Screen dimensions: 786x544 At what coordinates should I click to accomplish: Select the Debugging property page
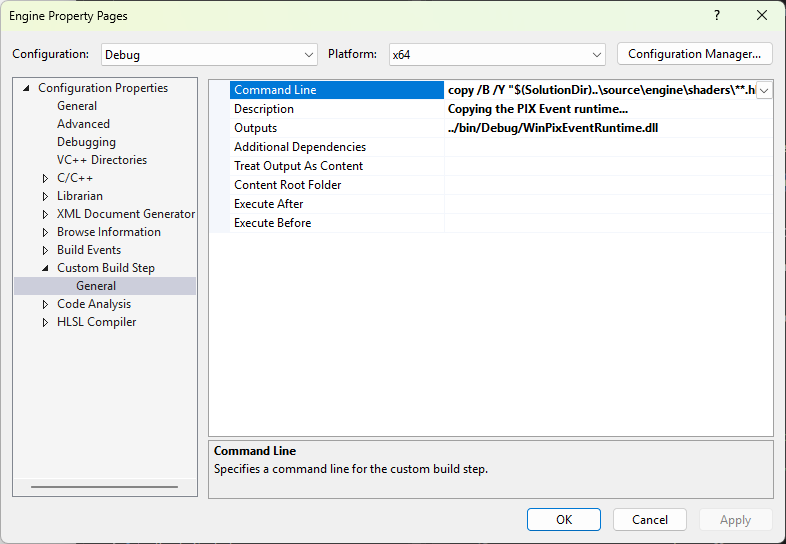[x=86, y=142]
